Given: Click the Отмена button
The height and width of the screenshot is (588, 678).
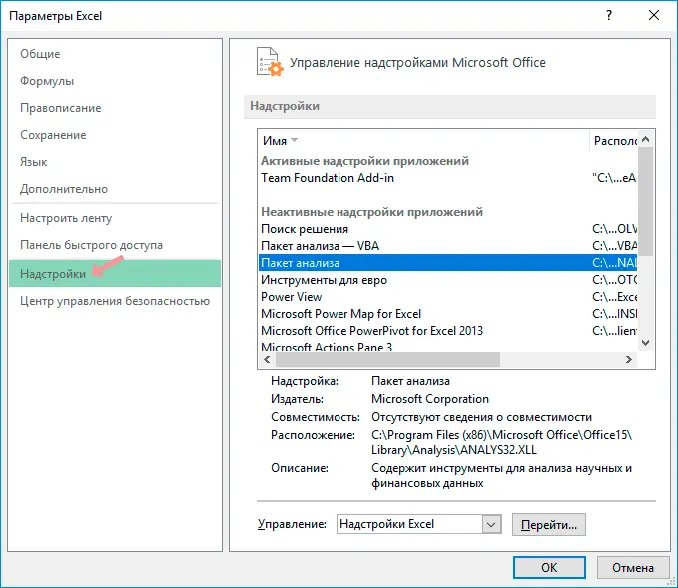Looking at the screenshot, I should tap(633, 567).
